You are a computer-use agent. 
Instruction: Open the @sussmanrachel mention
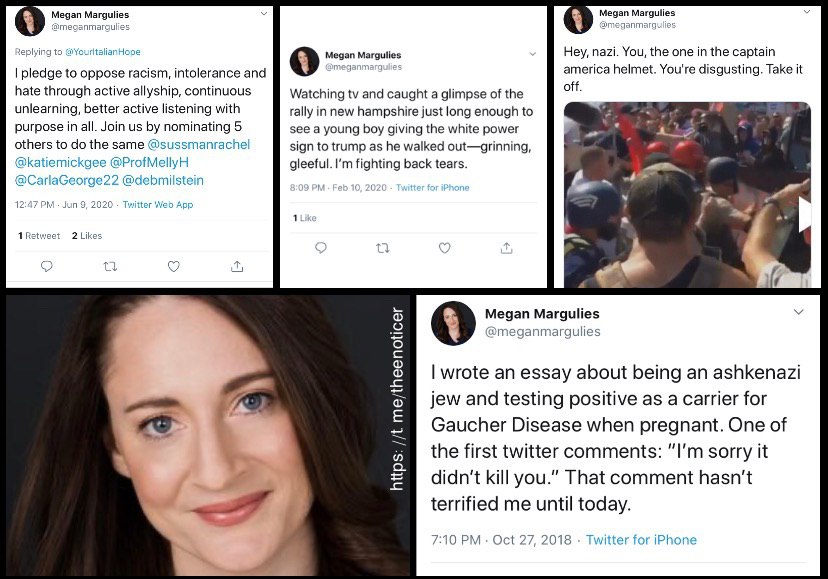click(x=199, y=144)
